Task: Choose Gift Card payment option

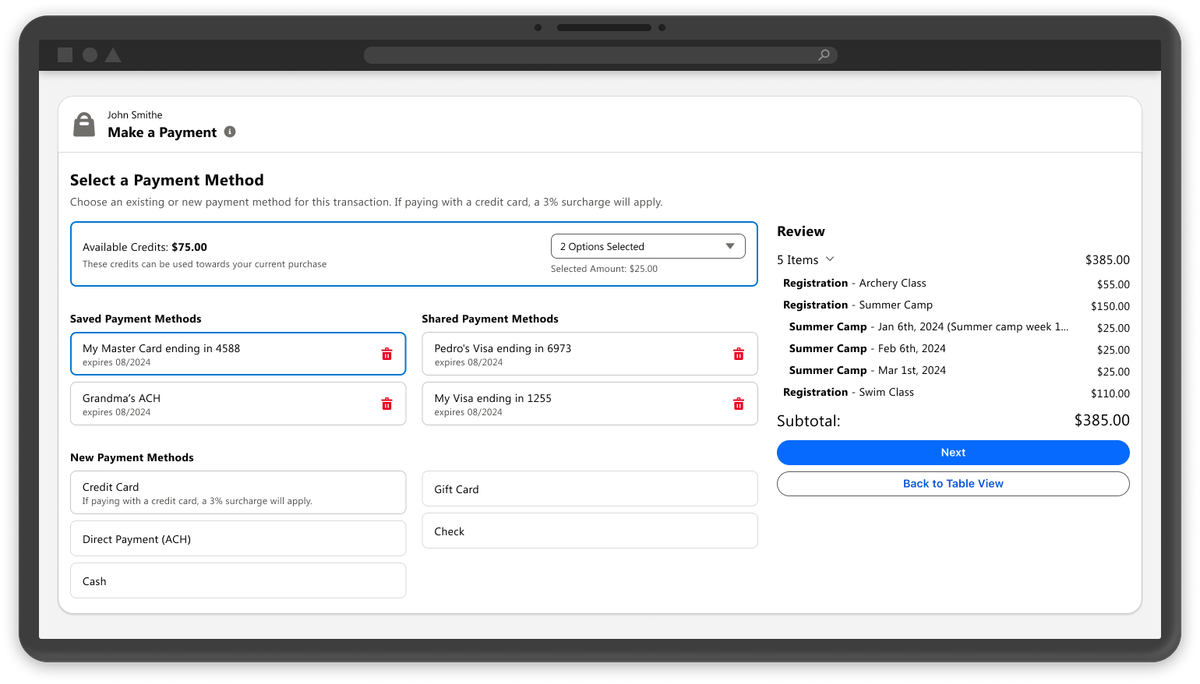Action: pos(590,489)
